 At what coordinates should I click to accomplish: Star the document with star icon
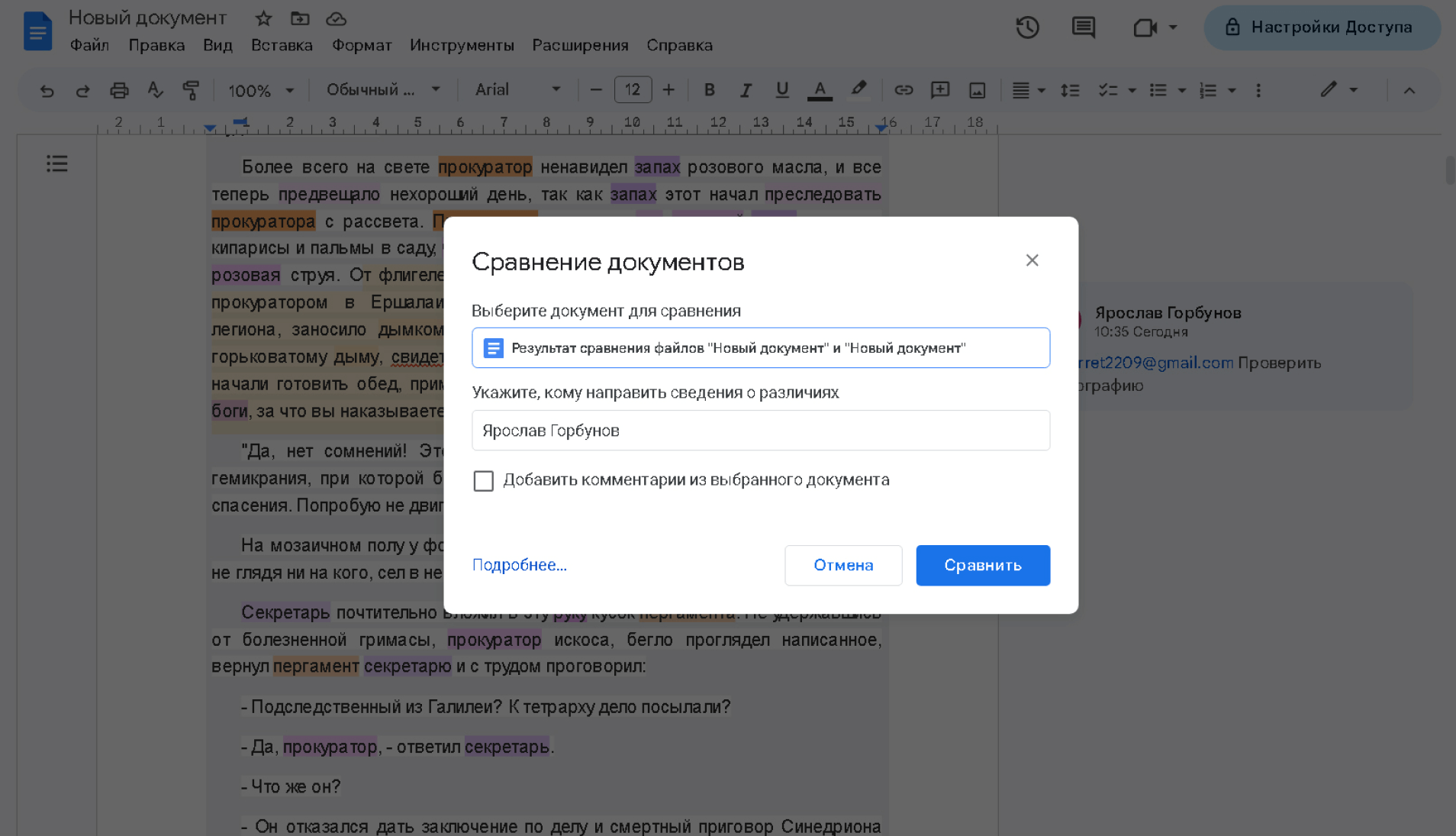tap(263, 18)
